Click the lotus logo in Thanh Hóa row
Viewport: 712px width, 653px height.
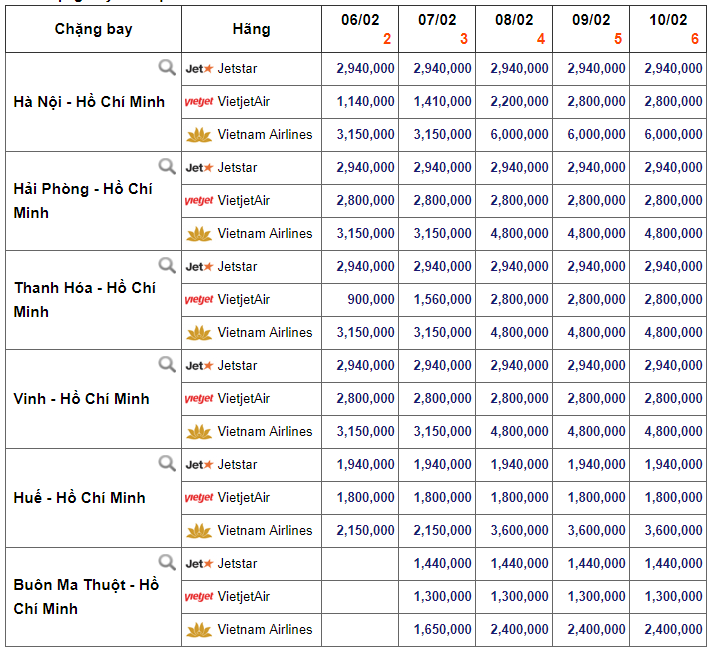199,333
